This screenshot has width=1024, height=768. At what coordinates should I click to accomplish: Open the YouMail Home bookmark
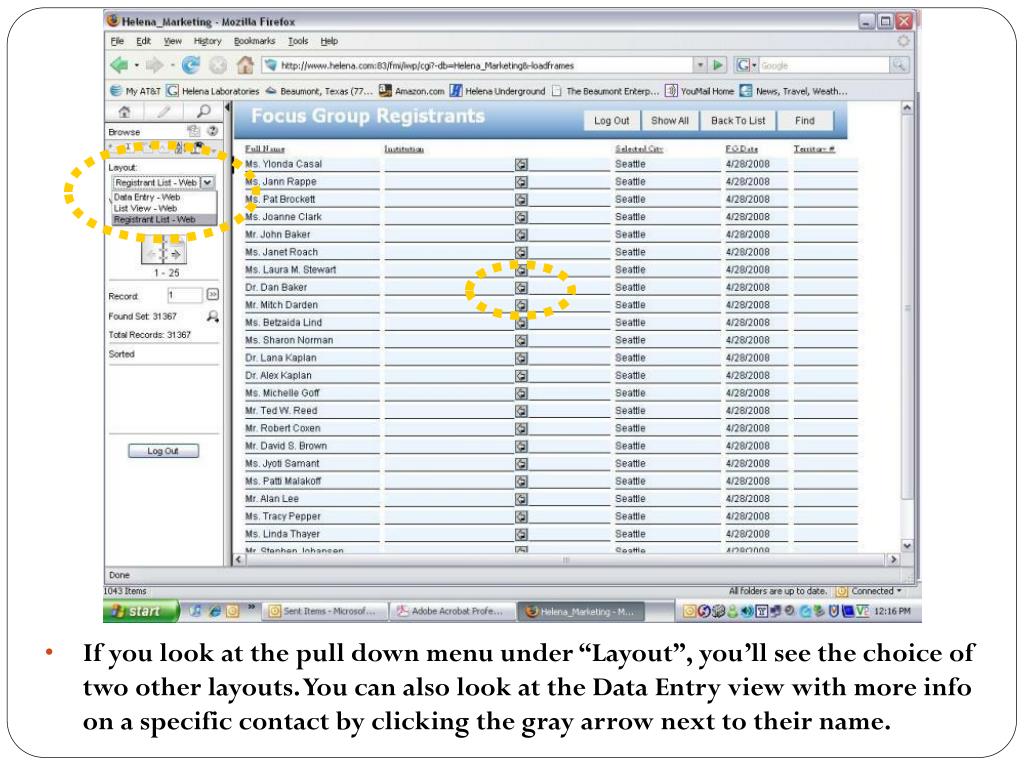699,91
